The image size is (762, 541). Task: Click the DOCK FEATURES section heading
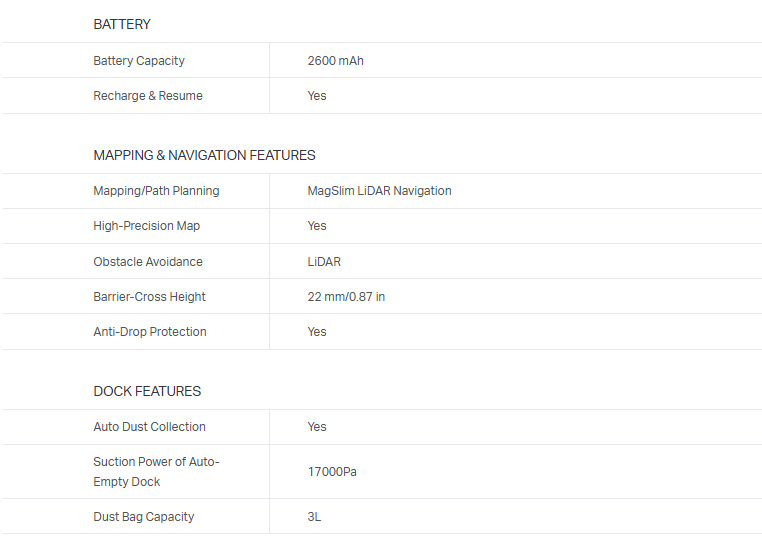(147, 391)
